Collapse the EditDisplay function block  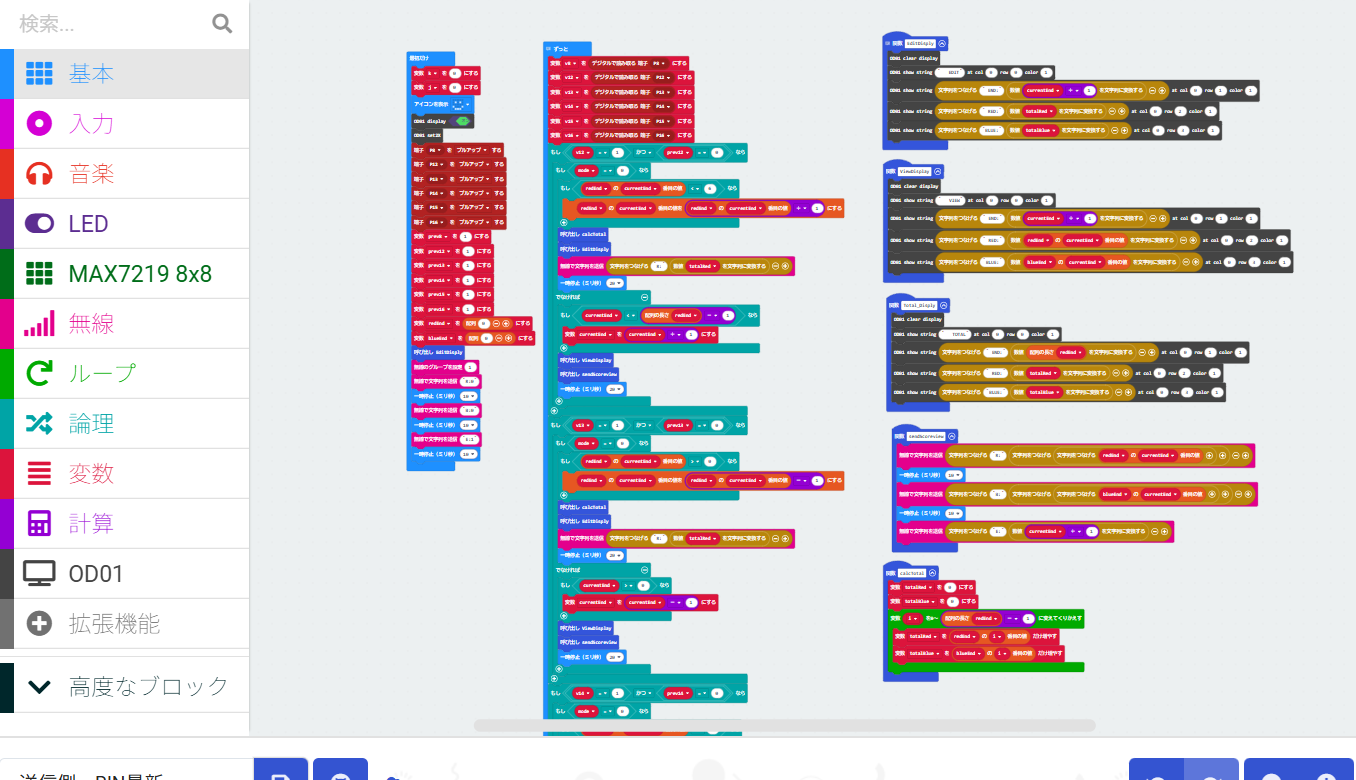943,44
